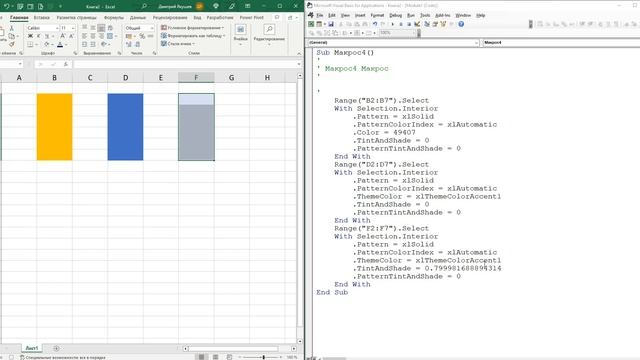Click the Design Mode icon in VBA toolbar
Viewport: 640px width, 360px height.
coord(417,24)
